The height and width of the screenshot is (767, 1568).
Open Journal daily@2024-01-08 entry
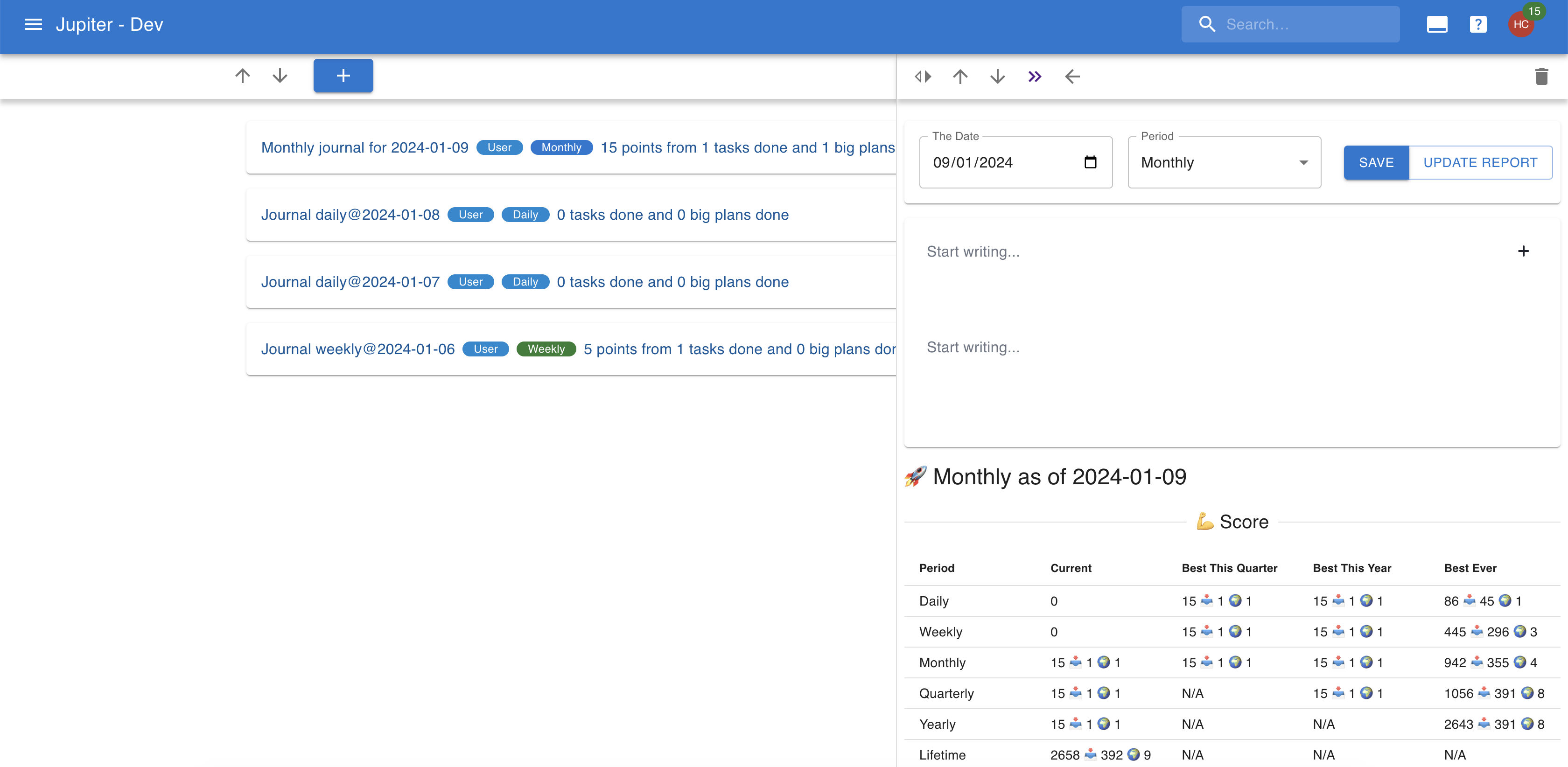click(x=350, y=215)
